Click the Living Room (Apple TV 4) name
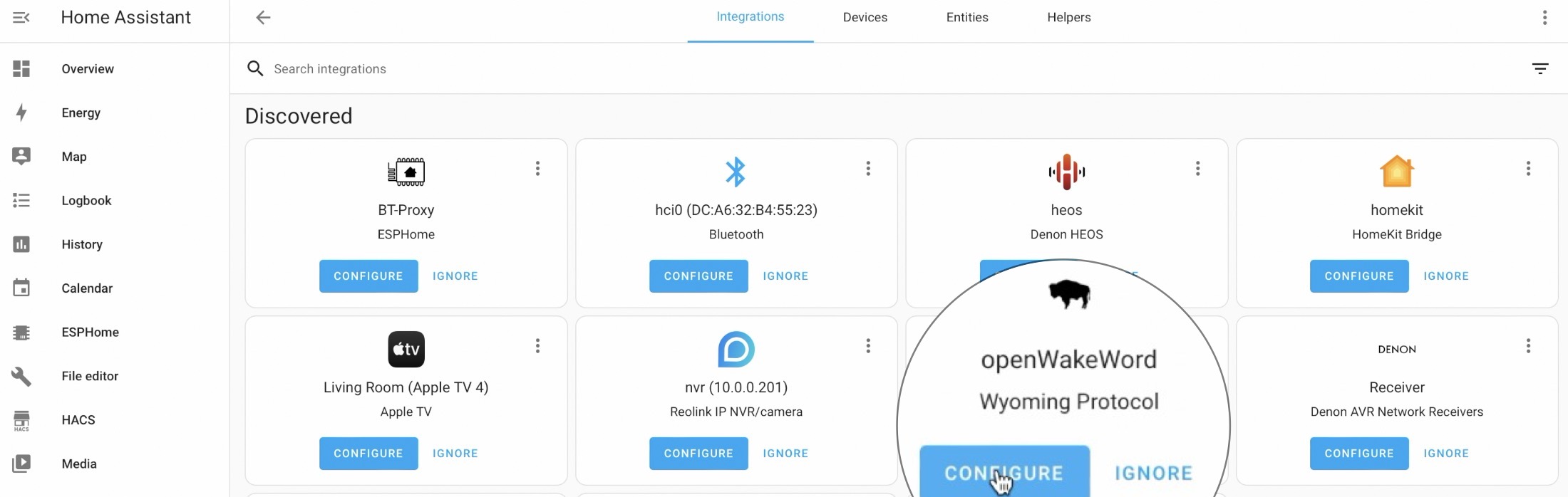 406,387
